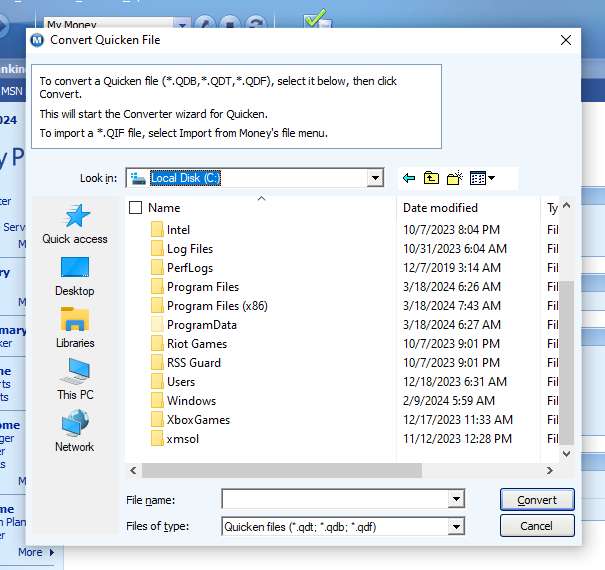Select the Program Files folder icon
The height and width of the screenshot is (570, 605).
[157, 287]
